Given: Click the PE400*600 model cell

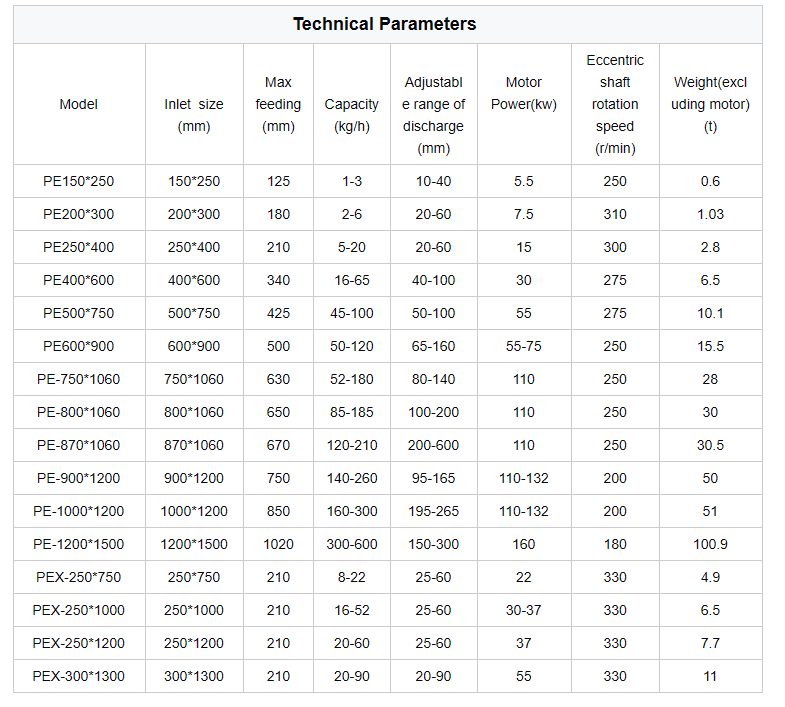Looking at the screenshot, I should point(79,280).
